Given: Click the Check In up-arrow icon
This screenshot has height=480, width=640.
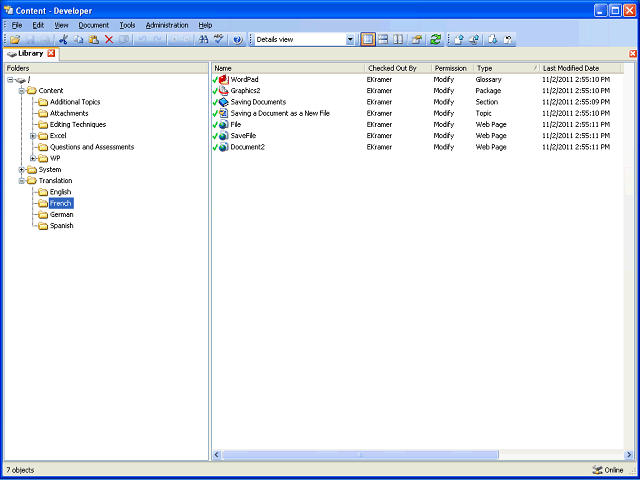Looking at the screenshot, I should (459, 40).
